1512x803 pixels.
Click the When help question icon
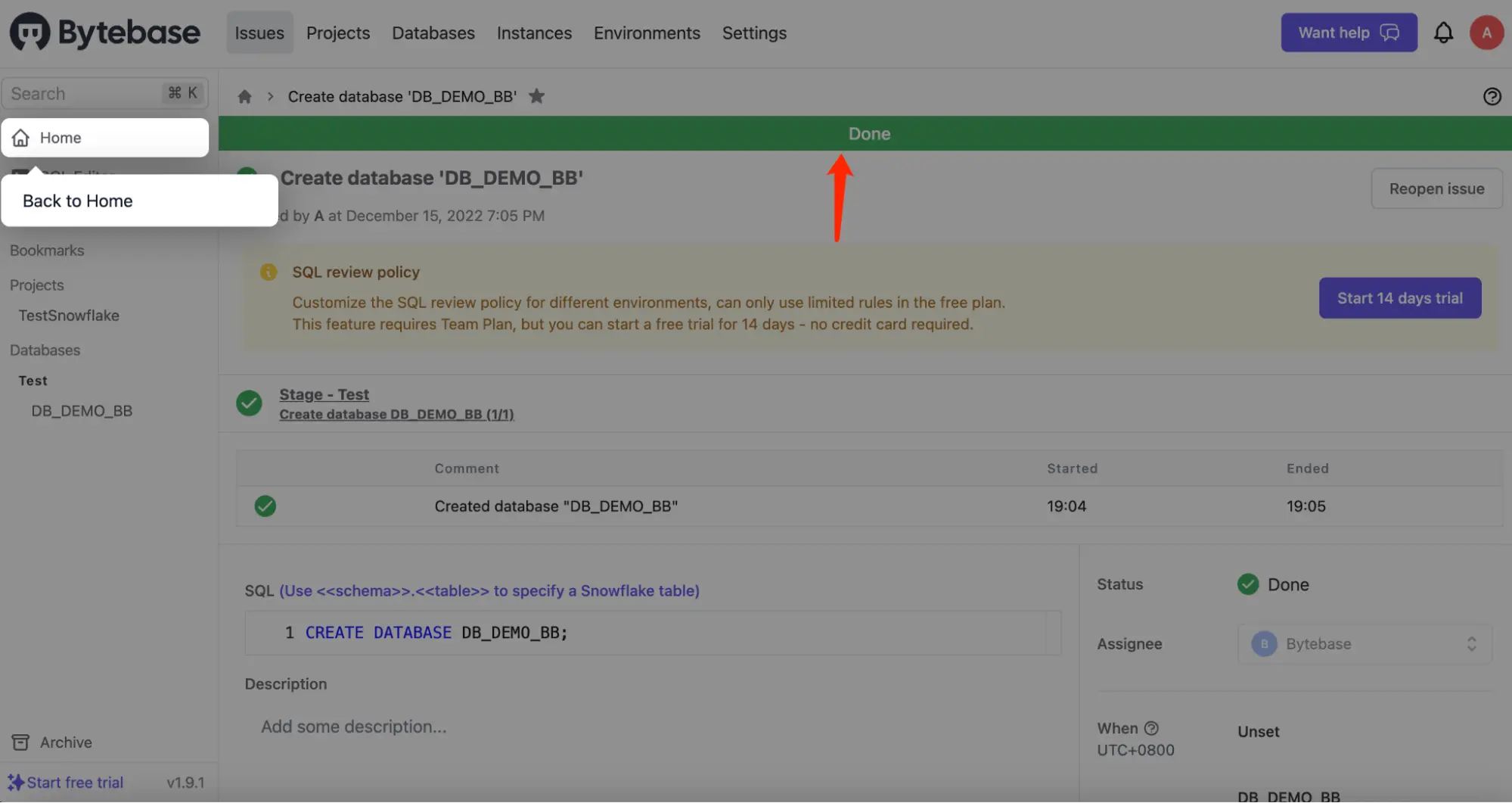click(x=1151, y=728)
